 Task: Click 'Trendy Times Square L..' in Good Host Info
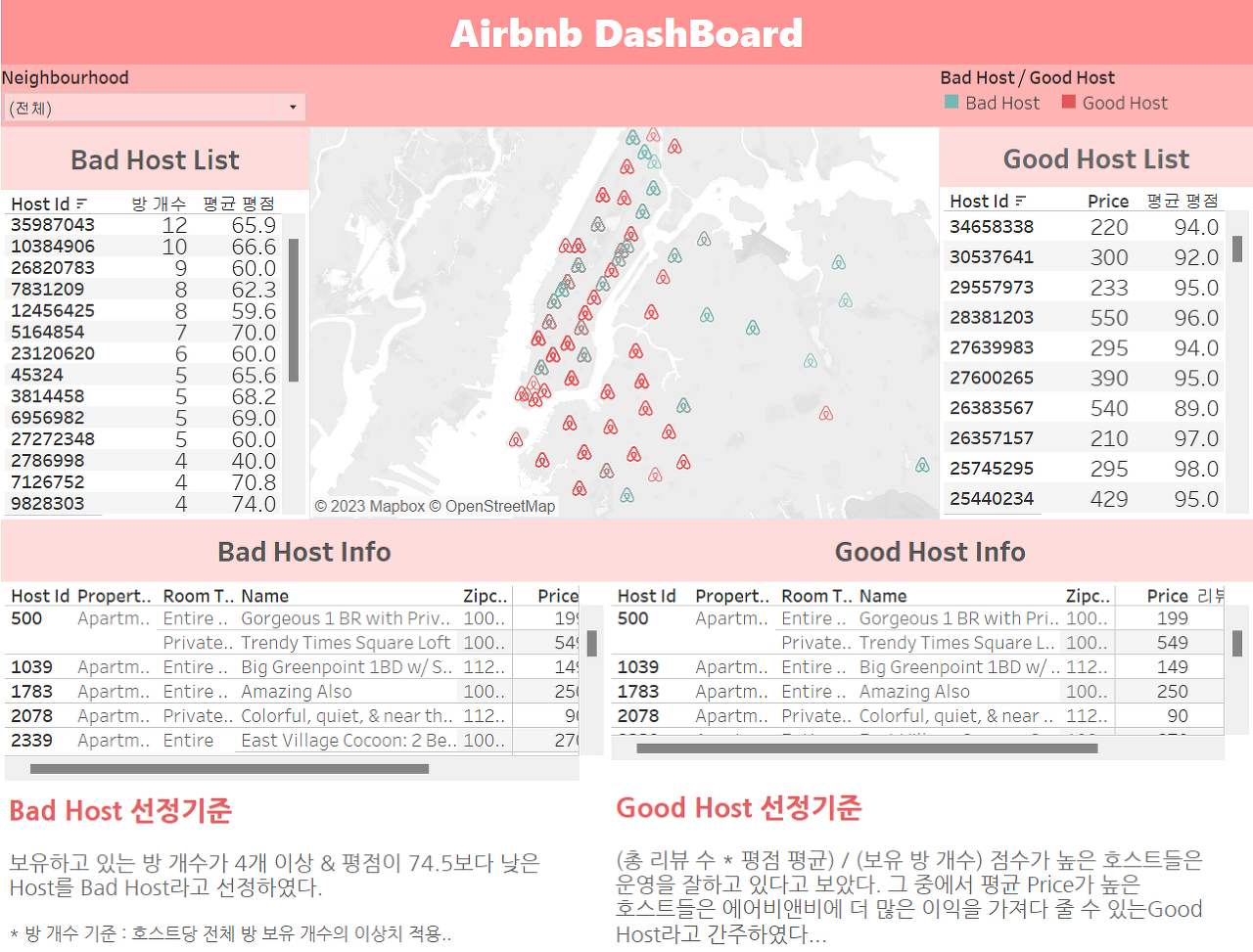click(x=957, y=643)
